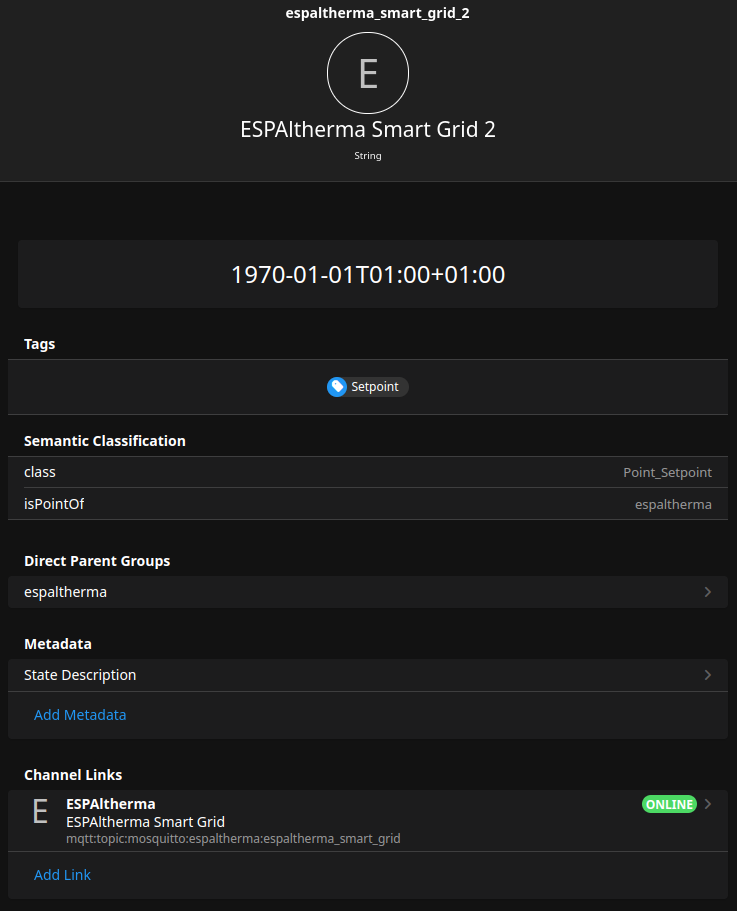Click the espaltherma isPointOf value
Viewport: 737px width, 911px height.
(x=673, y=504)
